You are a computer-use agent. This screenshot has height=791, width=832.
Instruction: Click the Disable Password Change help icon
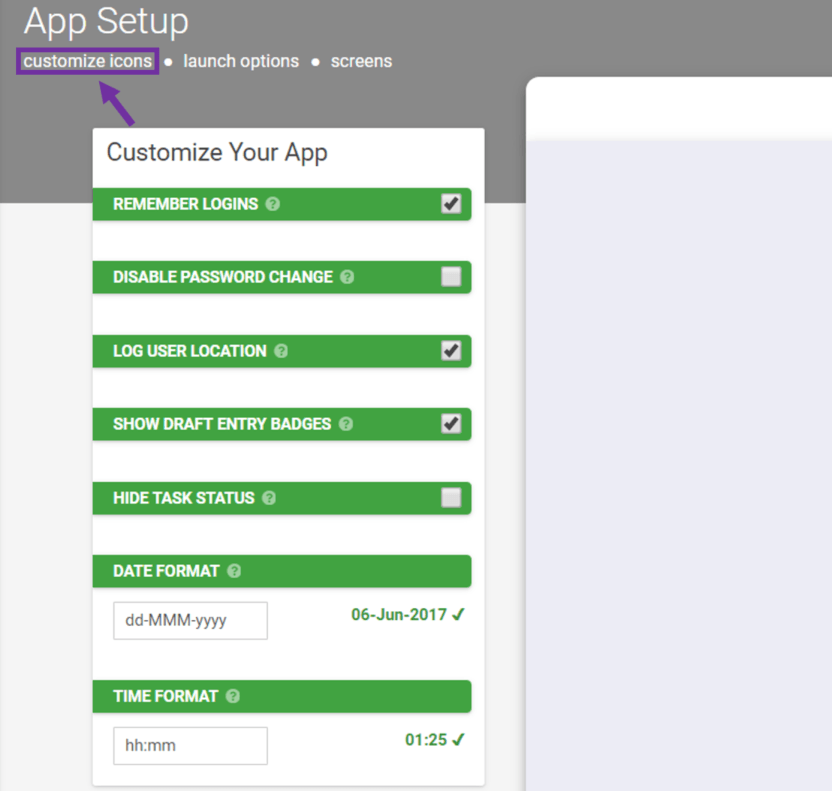347,277
